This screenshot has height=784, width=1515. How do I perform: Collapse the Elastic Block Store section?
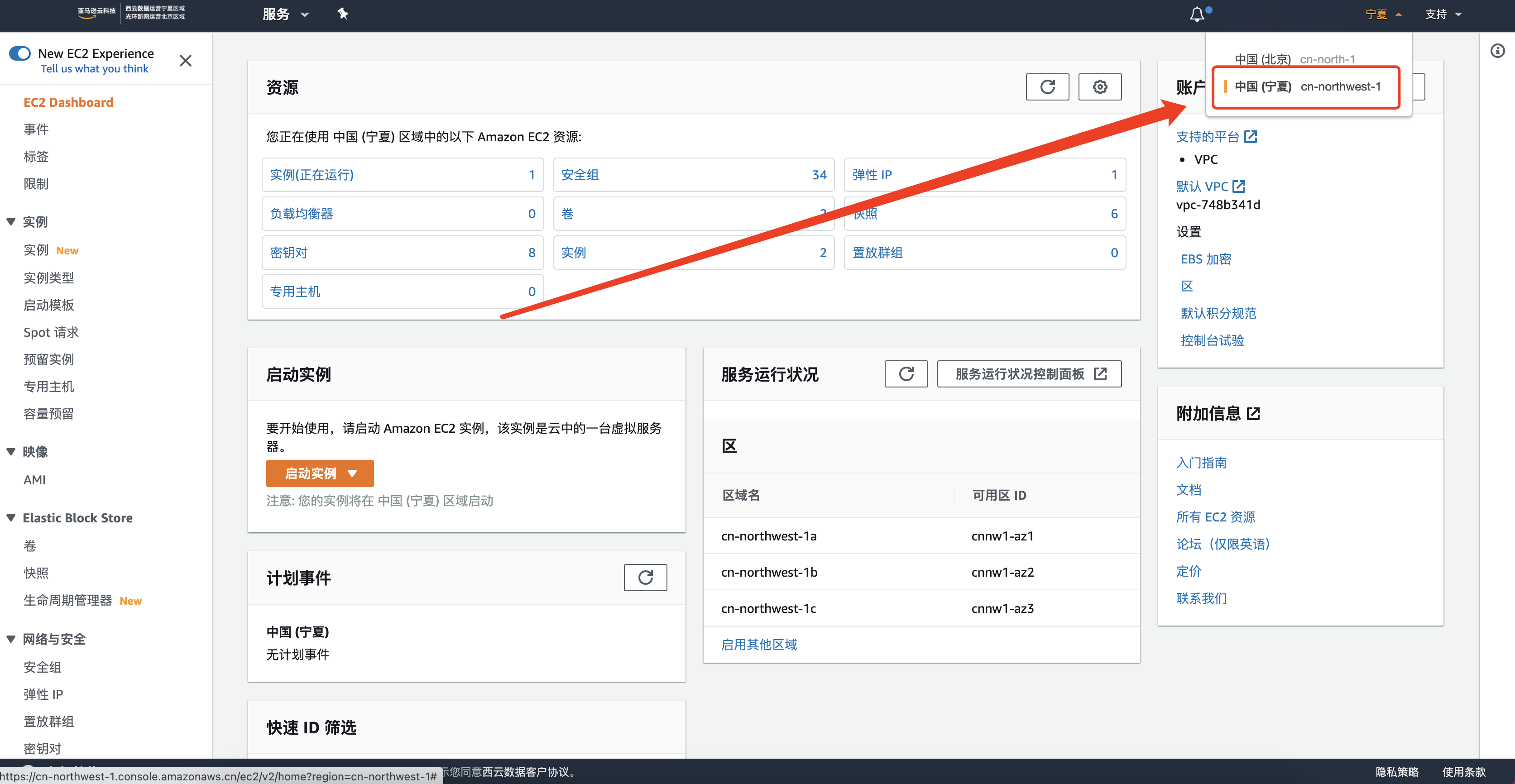tap(11, 517)
